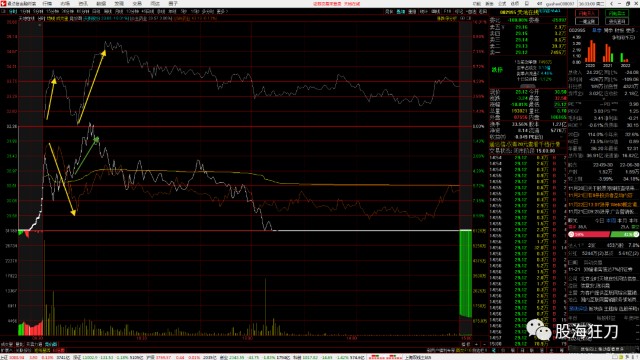Switch chart to the 周线 period
640x360 pixels.
[108, 11]
